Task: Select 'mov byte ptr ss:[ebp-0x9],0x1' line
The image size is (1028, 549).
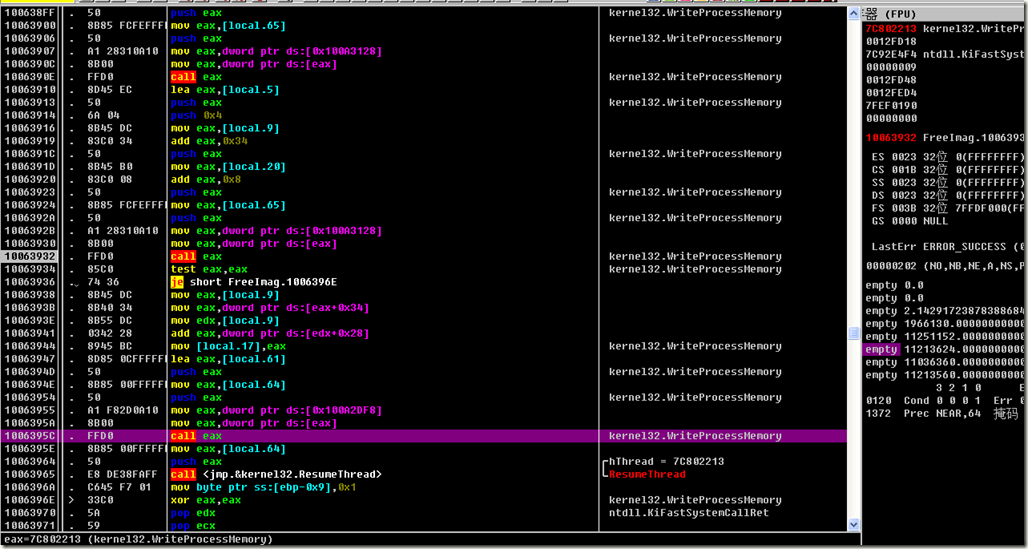Action: (263, 487)
